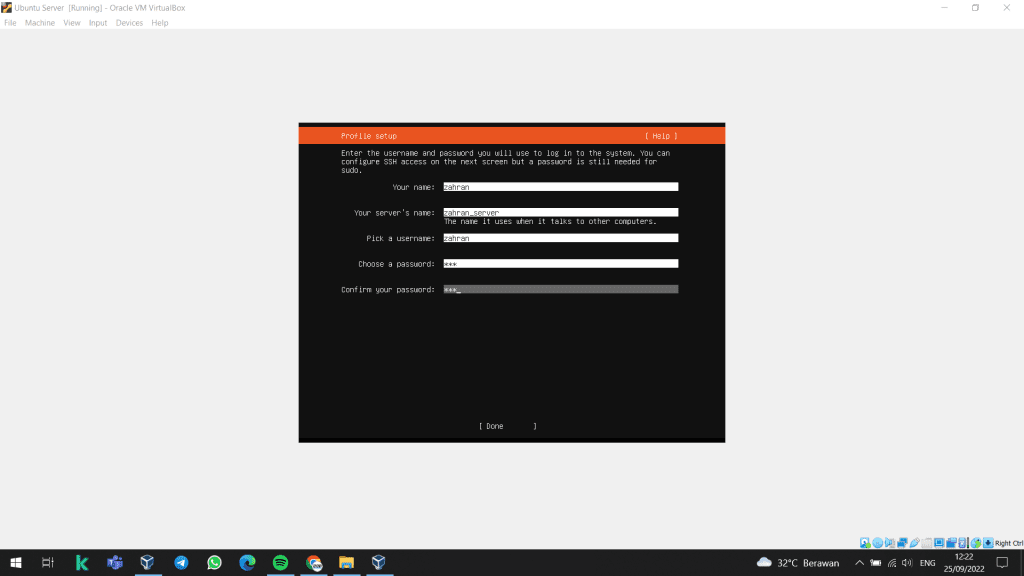Click the keyboard capture arrow icon
1024x576 pixels.
pyautogui.click(x=988, y=543)
